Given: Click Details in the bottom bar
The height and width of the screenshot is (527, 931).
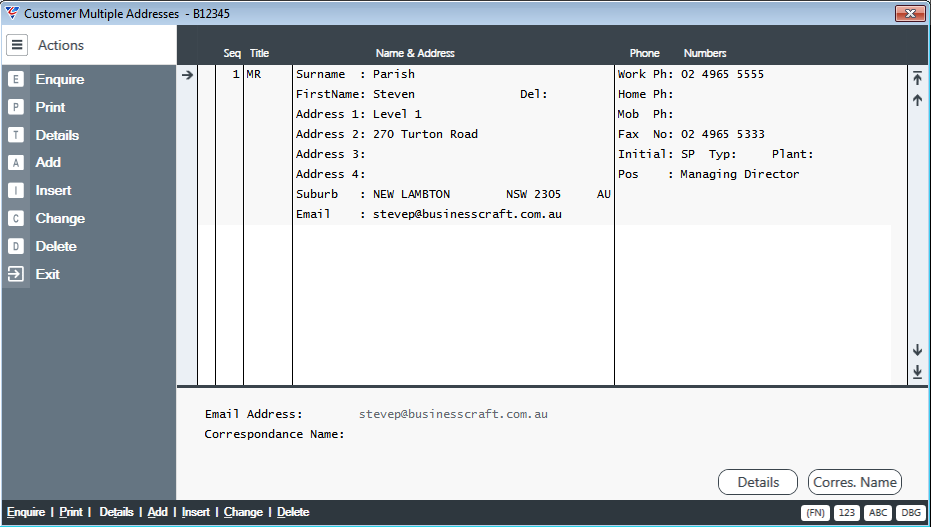Looking at the screenshot, I should pyautogui.click(x=116, y=512).
